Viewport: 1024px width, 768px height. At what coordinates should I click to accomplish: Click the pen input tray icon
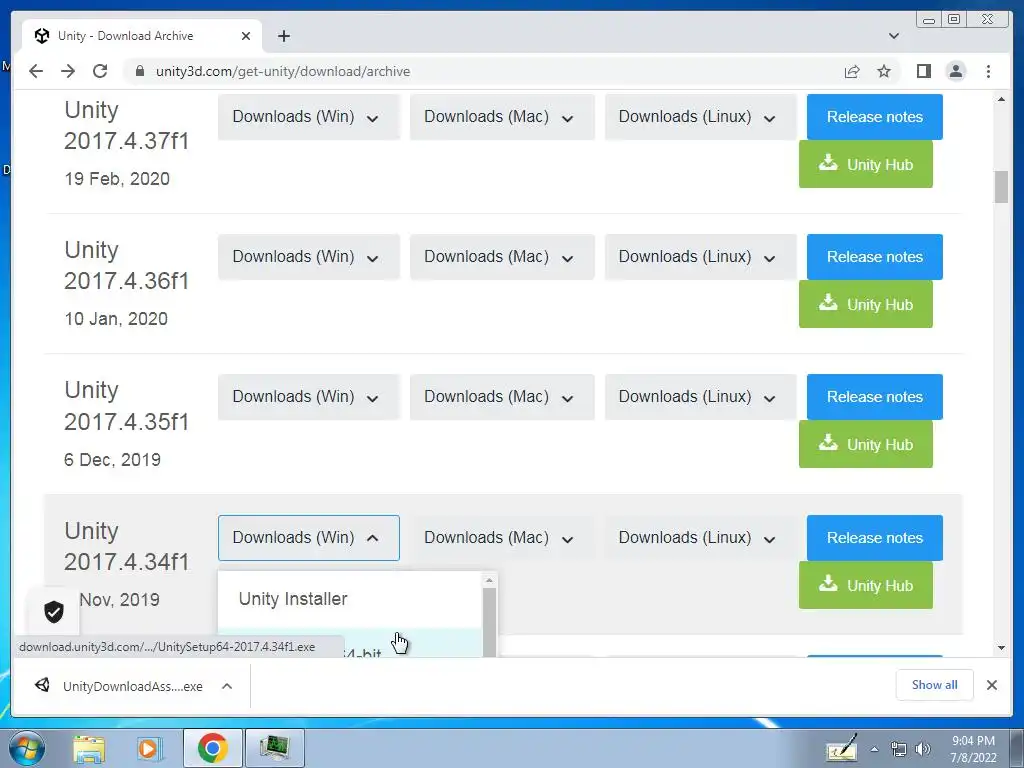point(841,748)
